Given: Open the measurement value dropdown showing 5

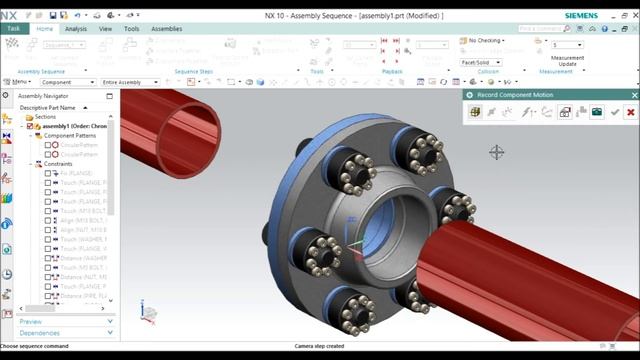Looking at the screenshot, I should coord(568,45).
